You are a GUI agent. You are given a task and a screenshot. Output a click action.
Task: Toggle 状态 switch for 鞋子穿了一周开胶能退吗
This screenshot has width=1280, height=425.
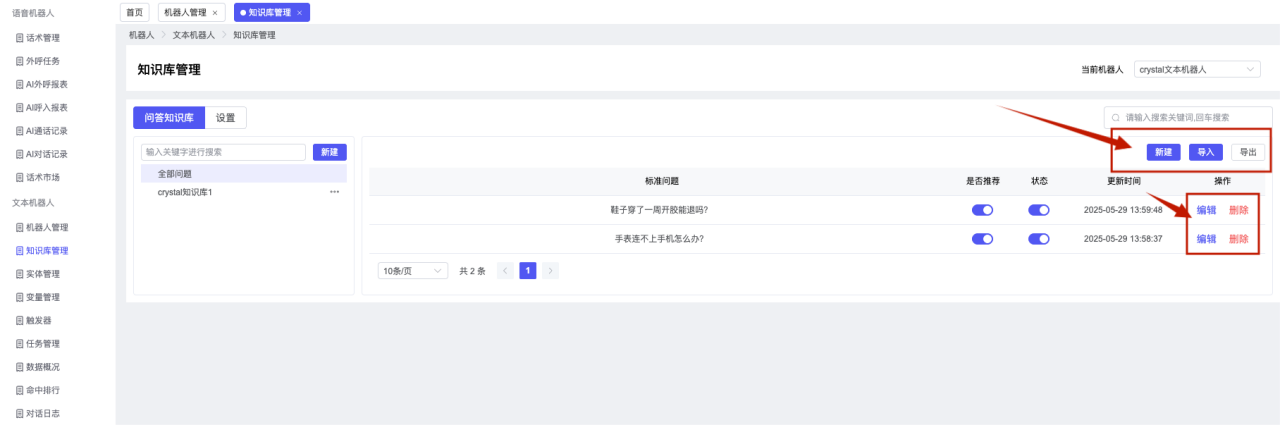1039,210
